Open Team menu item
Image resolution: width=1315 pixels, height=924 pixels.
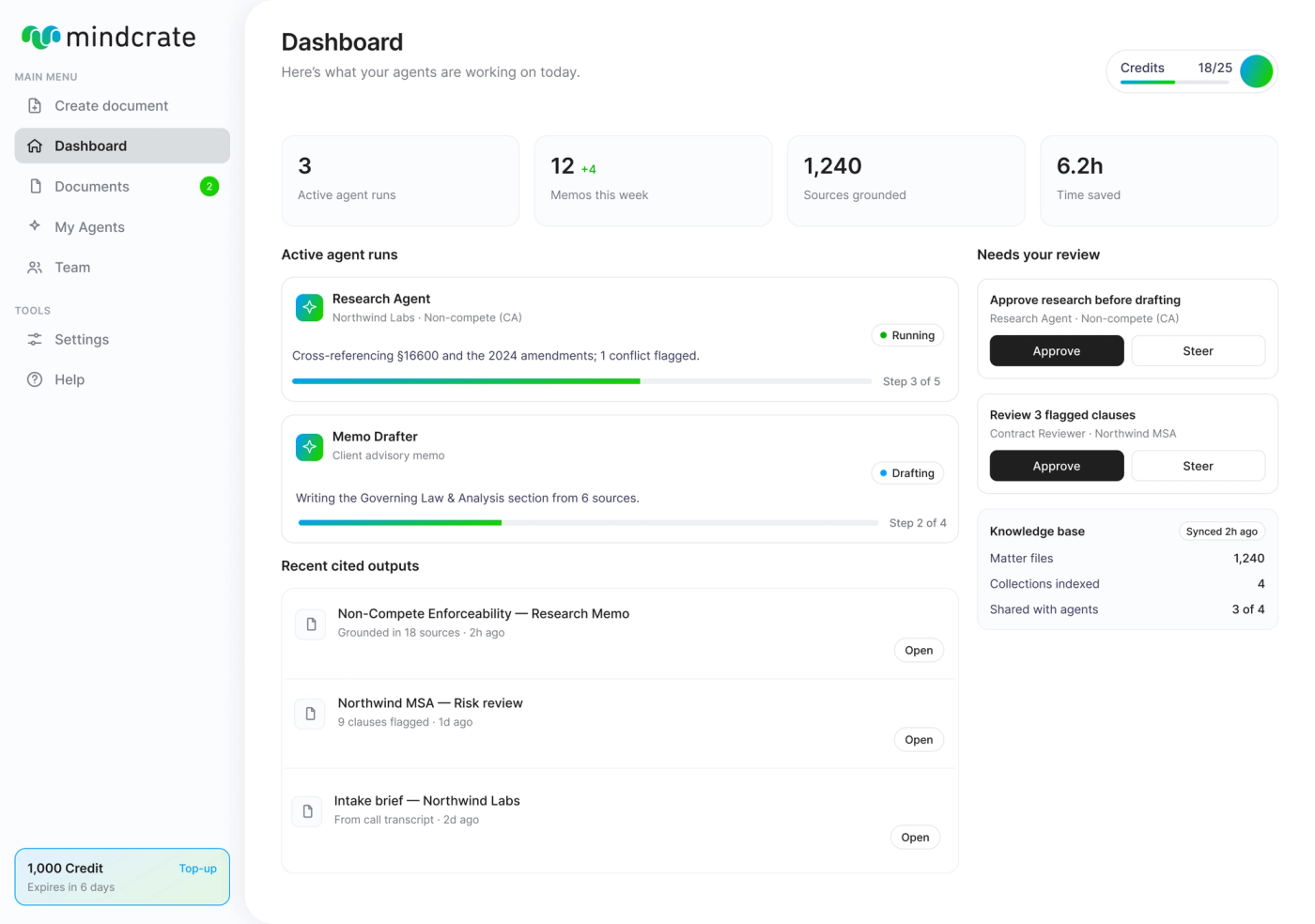[122, 268]
